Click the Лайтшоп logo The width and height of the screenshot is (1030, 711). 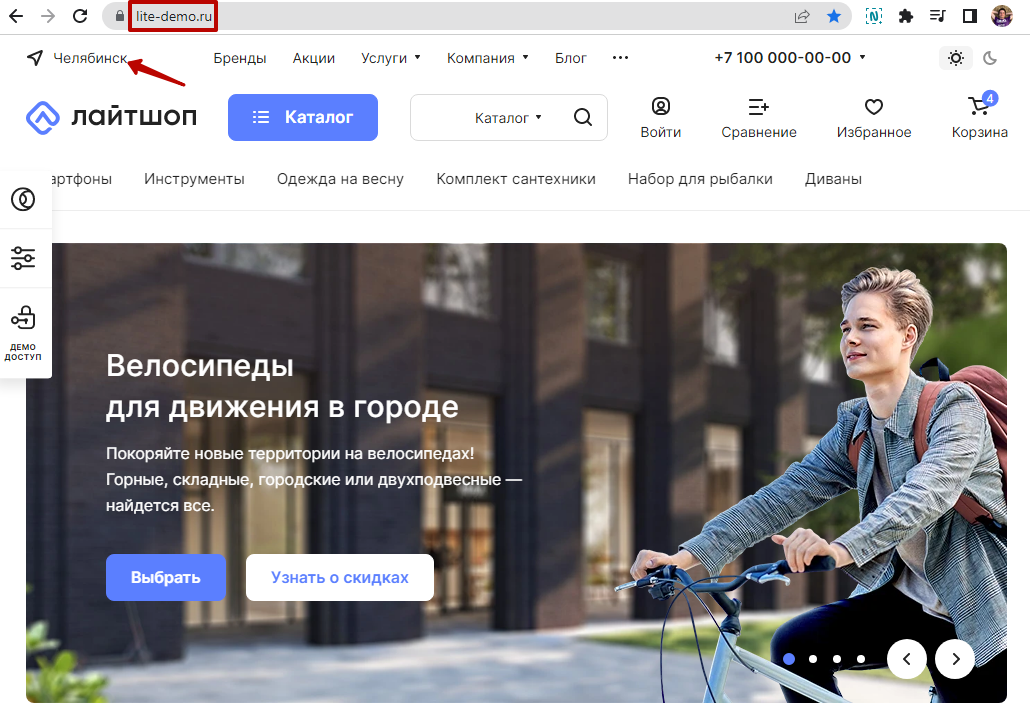click(x=111, y=117)
